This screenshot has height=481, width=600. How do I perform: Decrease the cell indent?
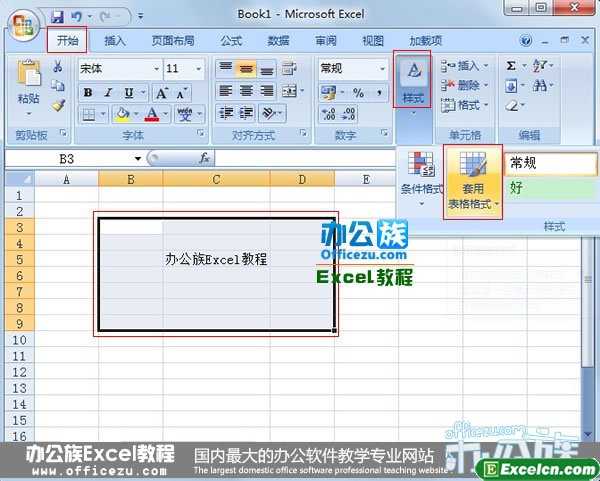coord(226,113)
